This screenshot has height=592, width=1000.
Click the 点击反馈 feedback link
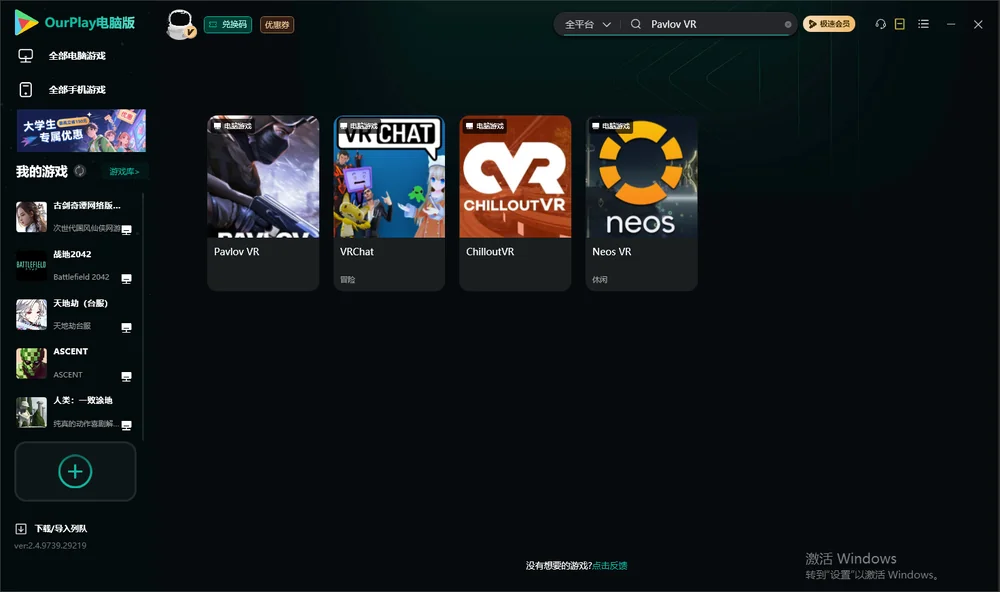[610, 566]
